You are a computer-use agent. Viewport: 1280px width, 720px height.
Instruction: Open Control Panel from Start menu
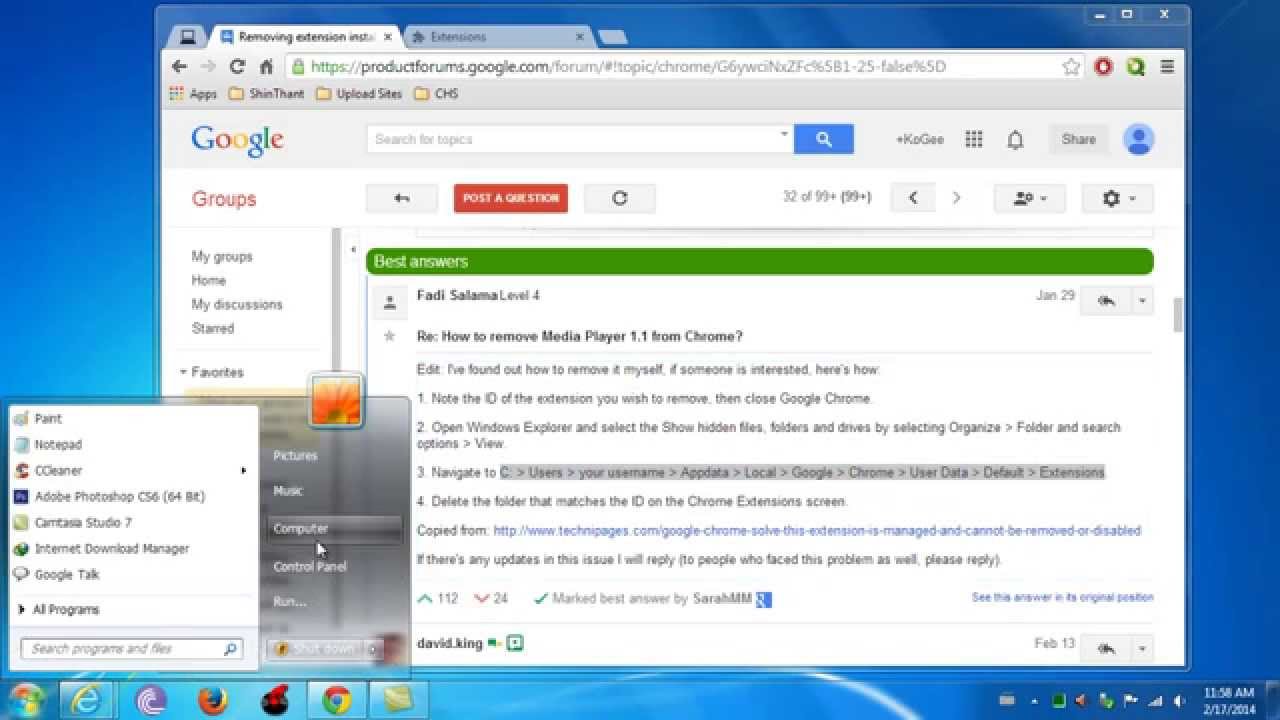(309, 566)
